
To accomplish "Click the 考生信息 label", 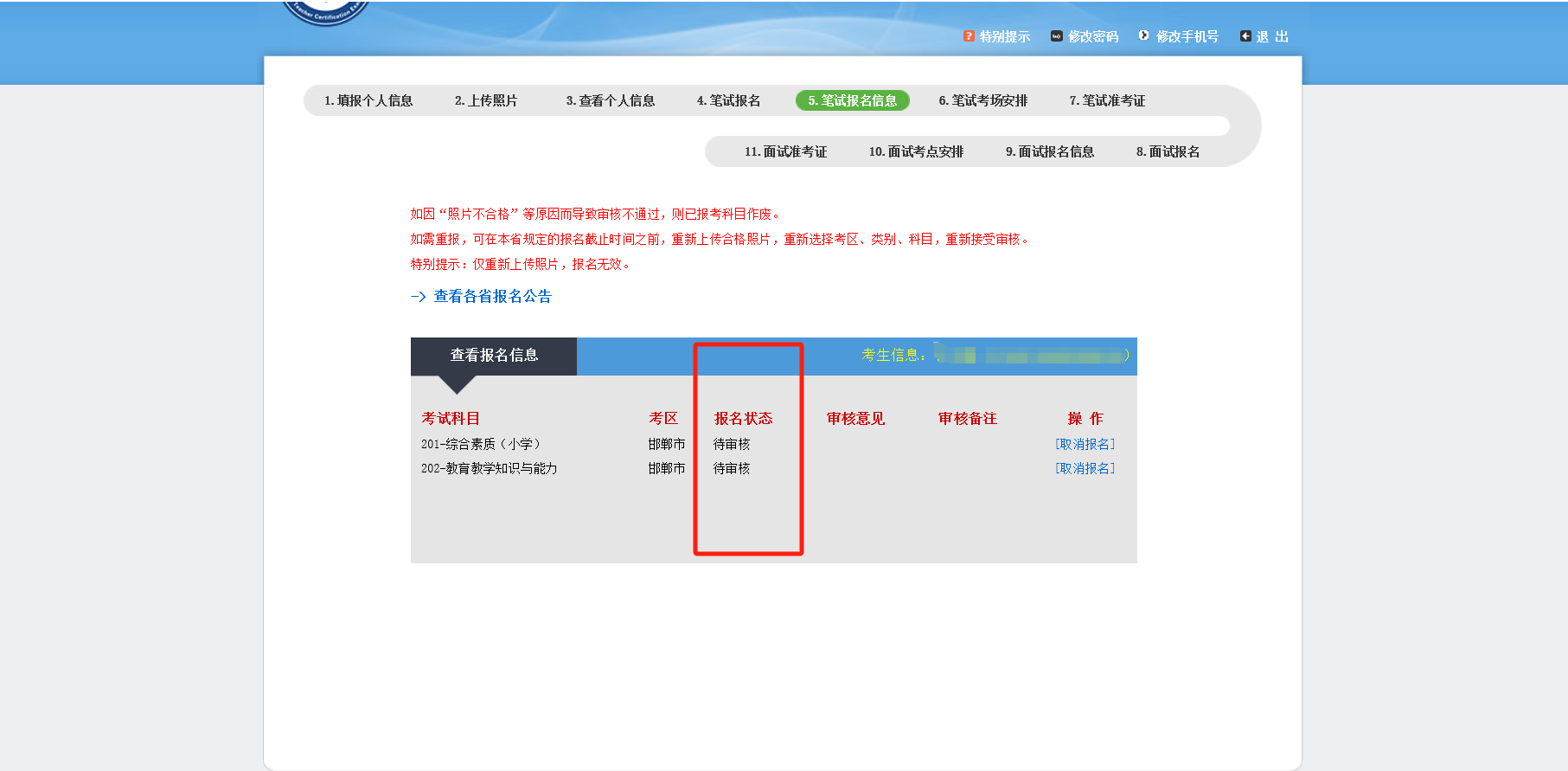I will click(893, 355).
